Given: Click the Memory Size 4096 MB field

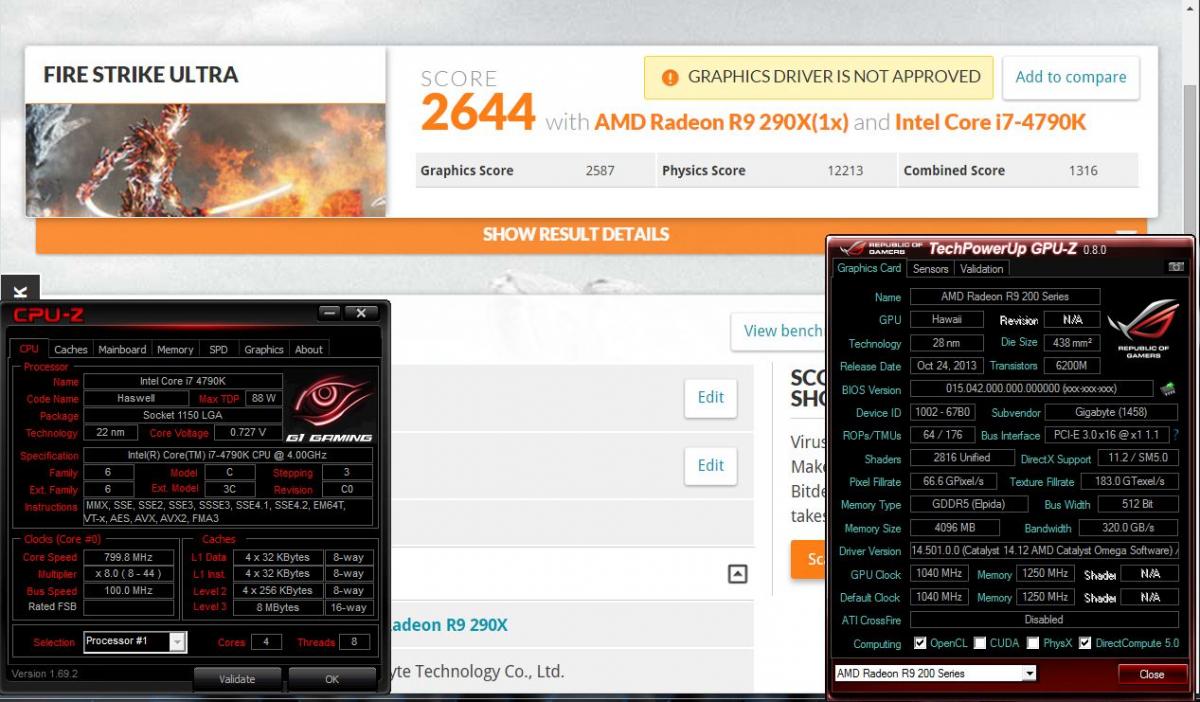Looking at the screenshot, I should click(x=956, y=528).
